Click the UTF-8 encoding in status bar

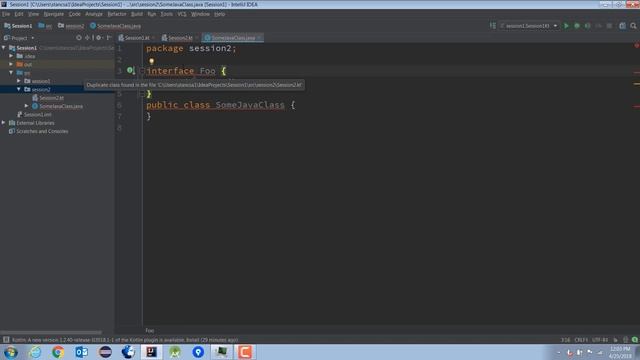(x=600, y=340)
